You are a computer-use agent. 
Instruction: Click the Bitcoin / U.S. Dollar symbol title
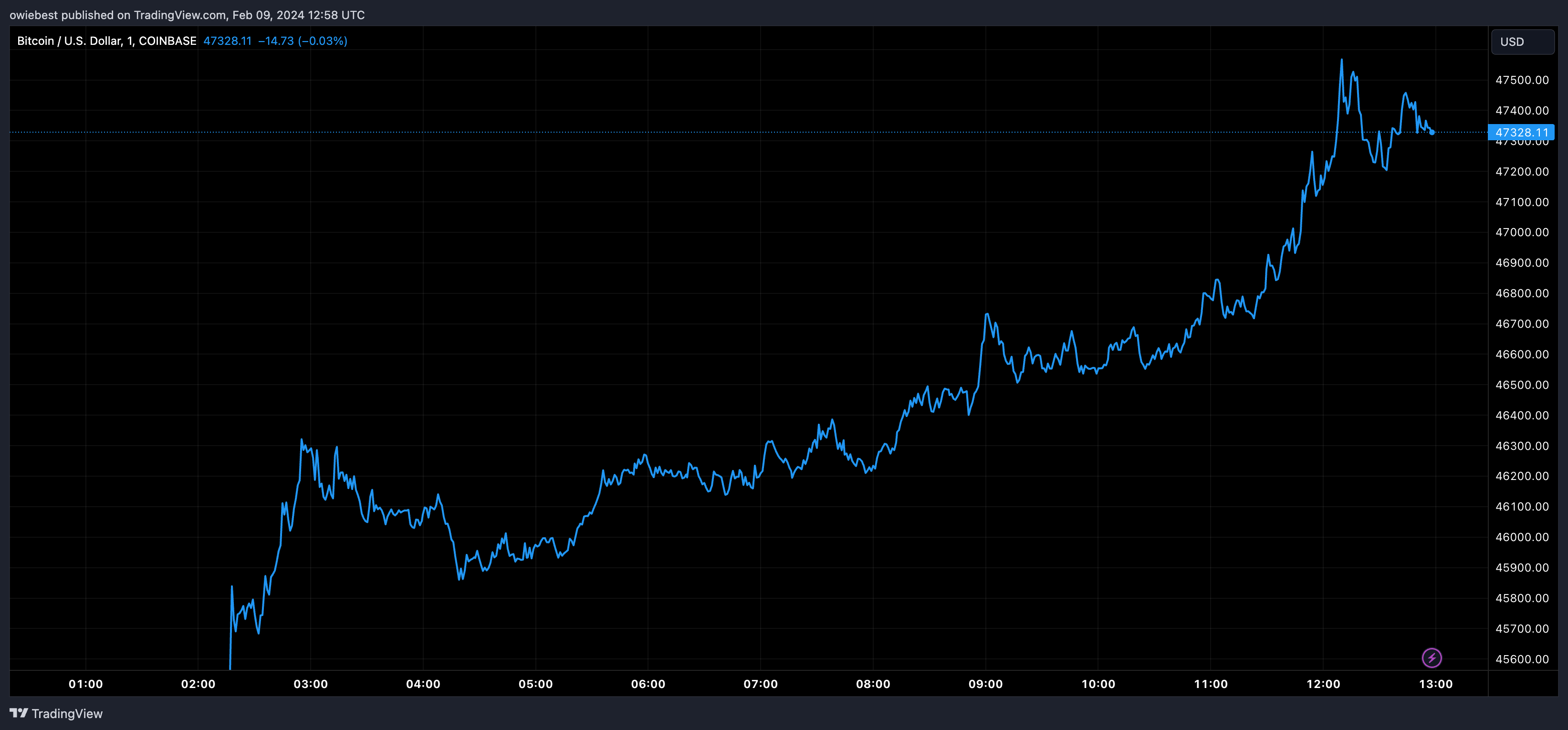tap(106, 41)
